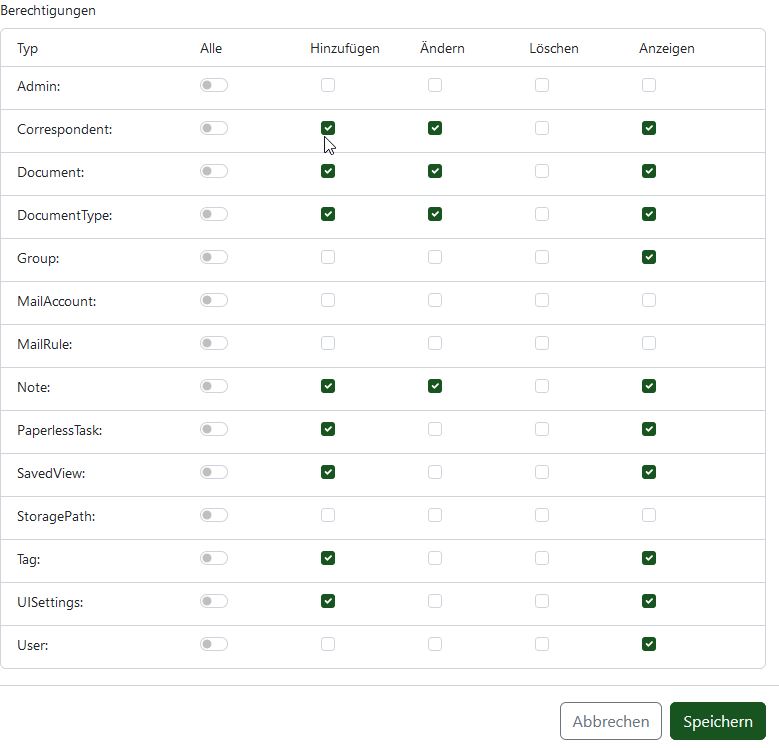This screenshot has height=748, width=779.
Task: Check Löschen for UISettings
Action: click(x=542, y=601)
